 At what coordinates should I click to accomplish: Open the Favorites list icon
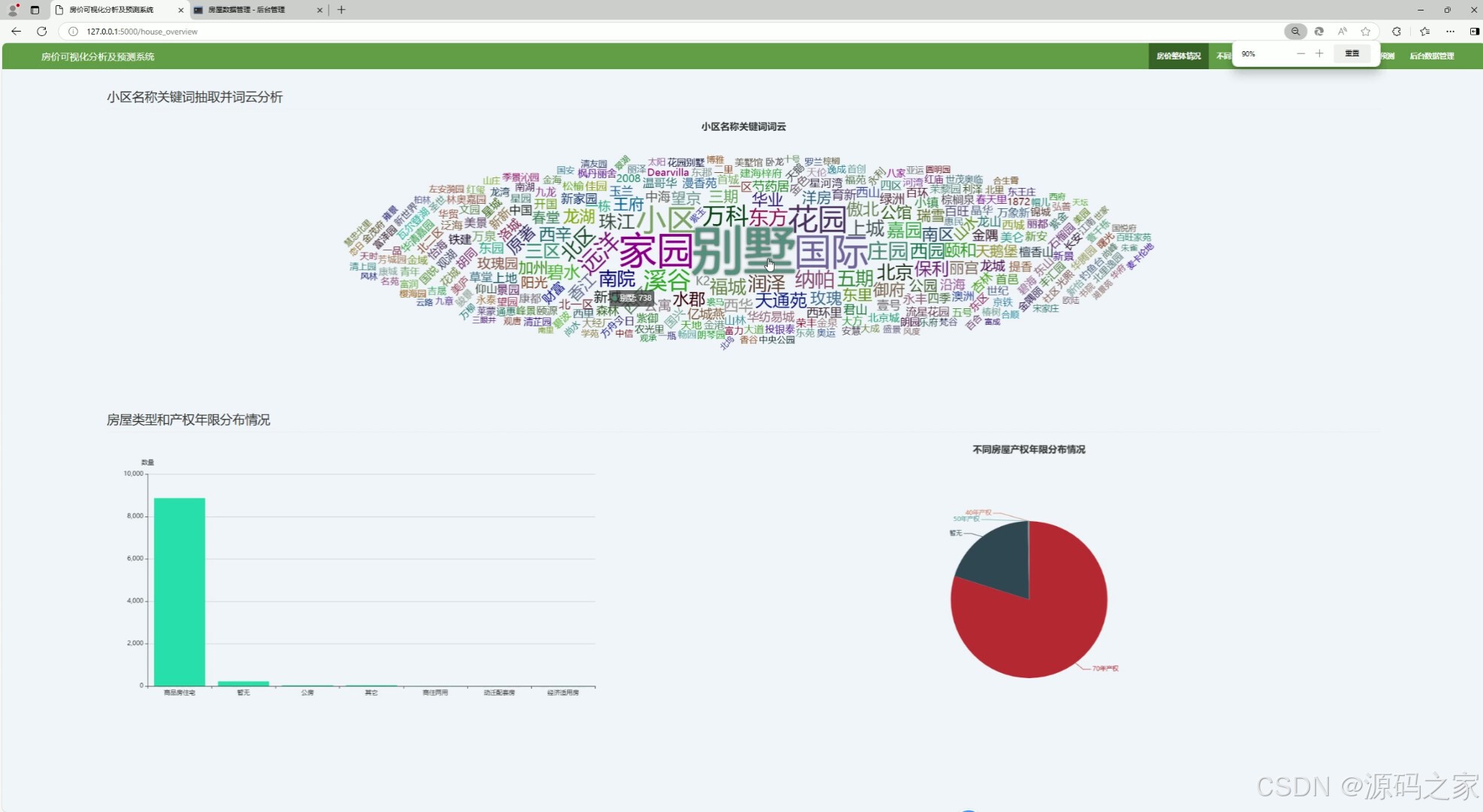[x=1424, y=32]
